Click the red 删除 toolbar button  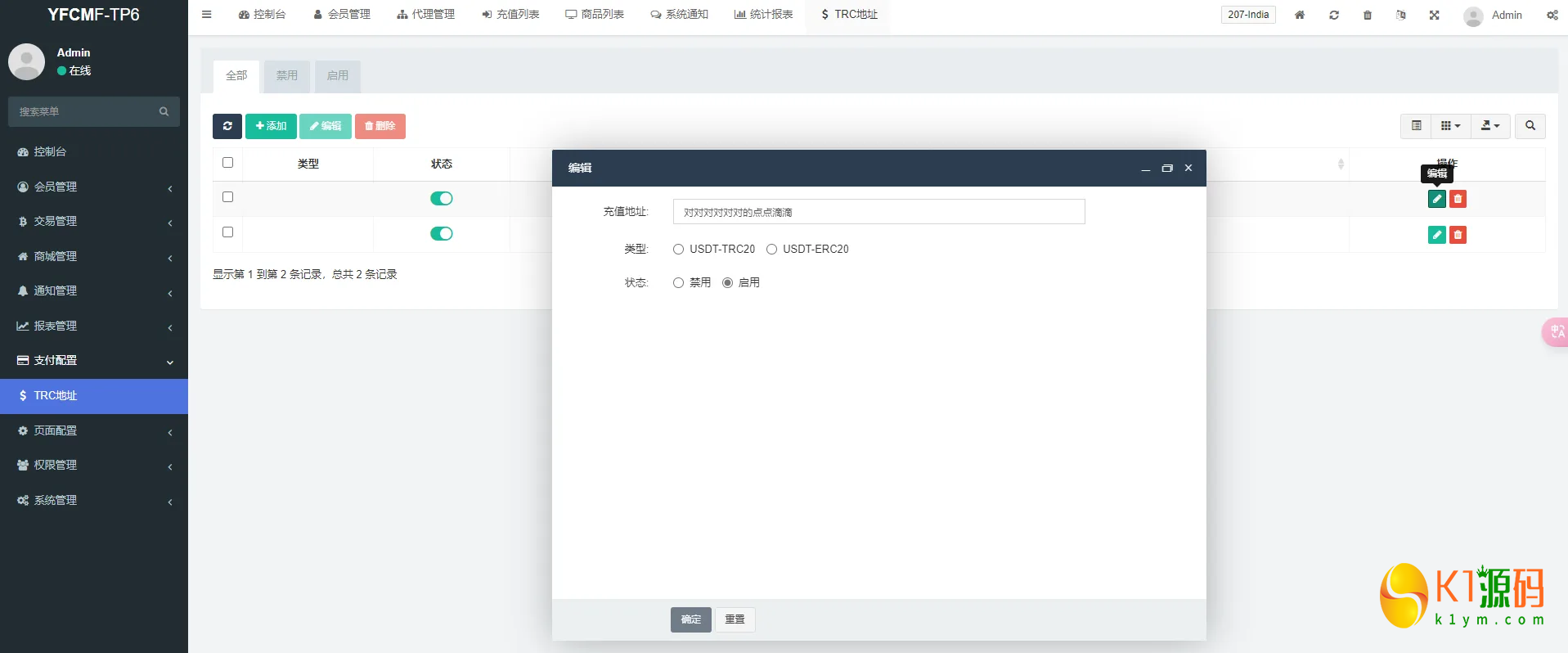click(380, 126)
